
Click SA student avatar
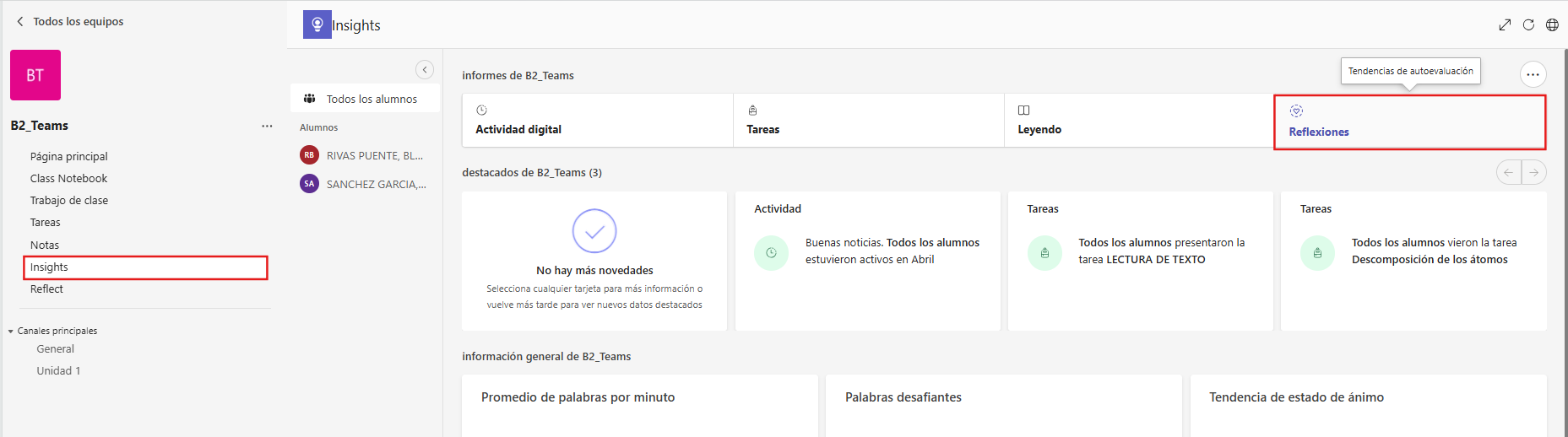[309, 184]
